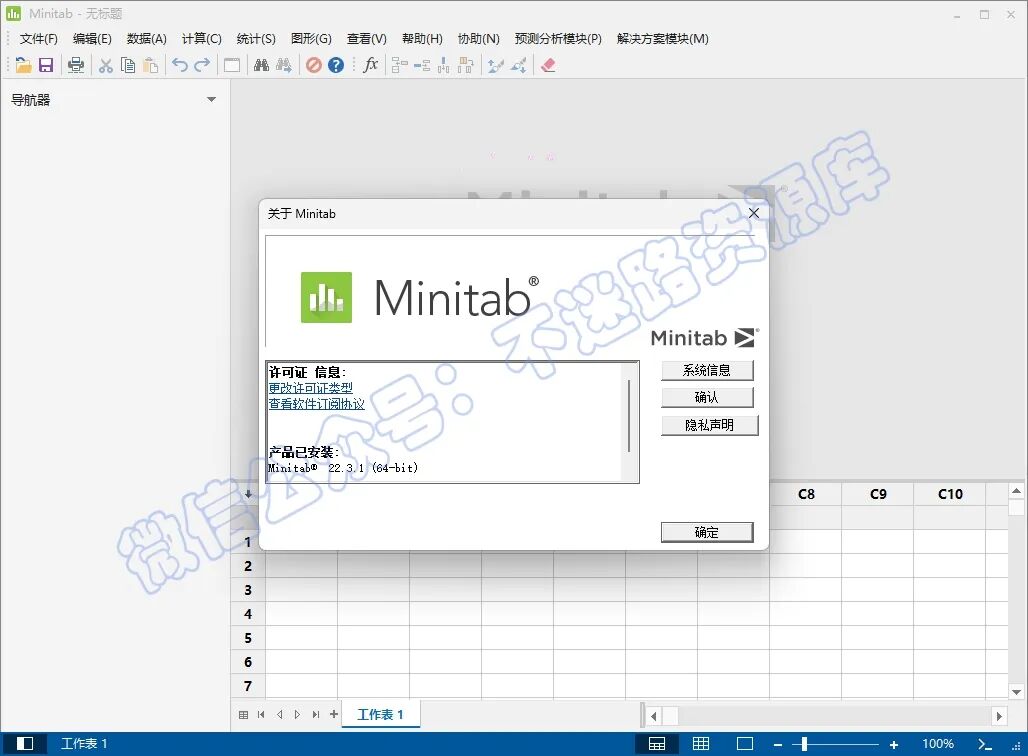Go to first worksheet tab arrow
The width and height of the screenshot is (1028, 756).
pos(261,715)
